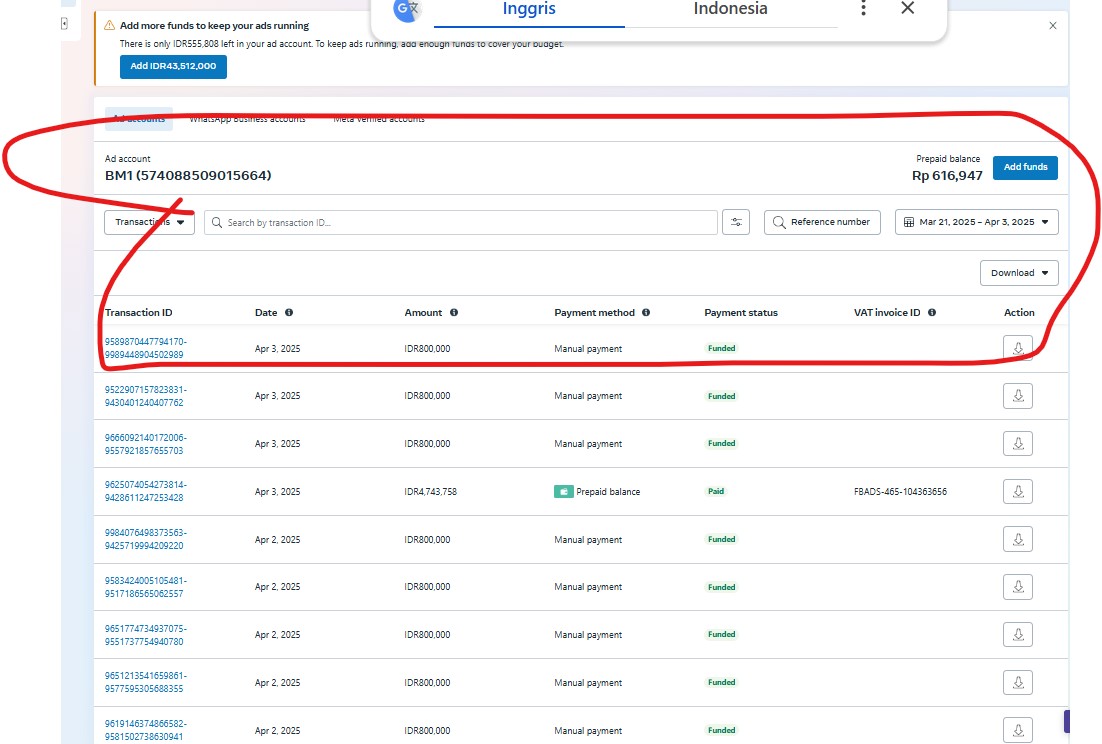The image size is (1102, 744).
Task: Click the blue Add funds button
Action: pos(1025,167)
